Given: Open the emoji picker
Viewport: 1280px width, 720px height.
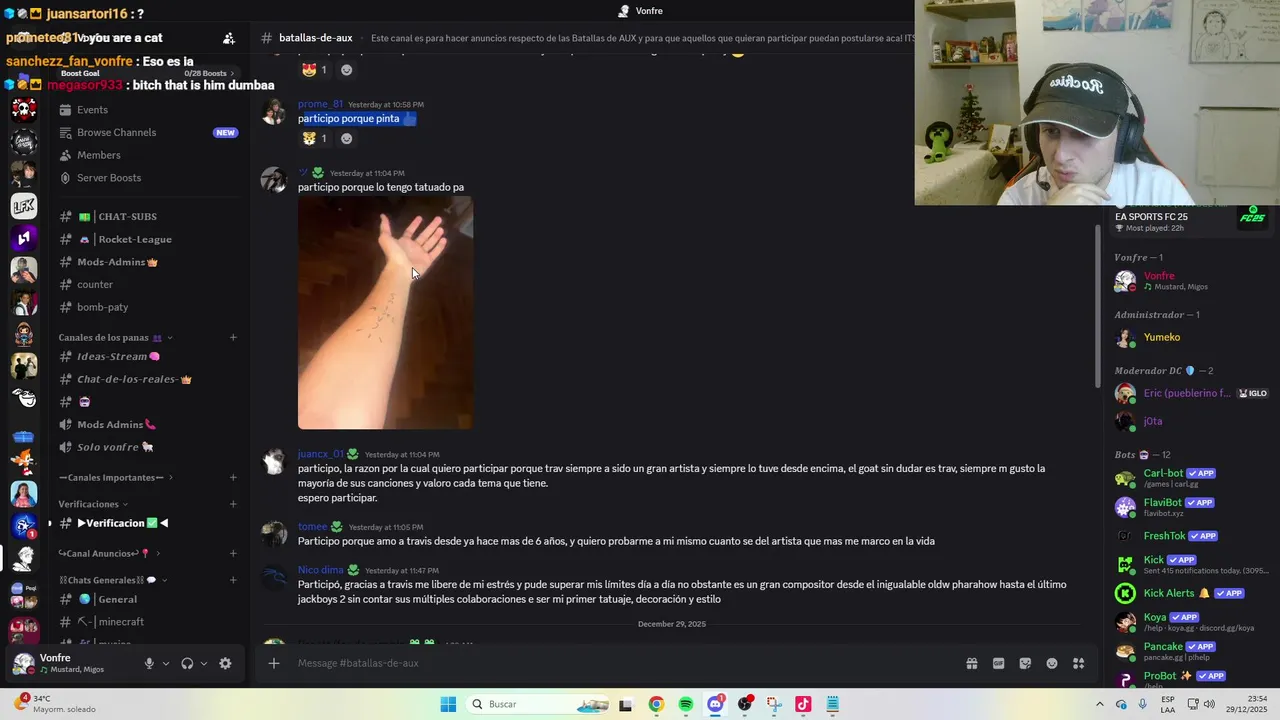Looking at the screenshot, I should coord(1052,663).
